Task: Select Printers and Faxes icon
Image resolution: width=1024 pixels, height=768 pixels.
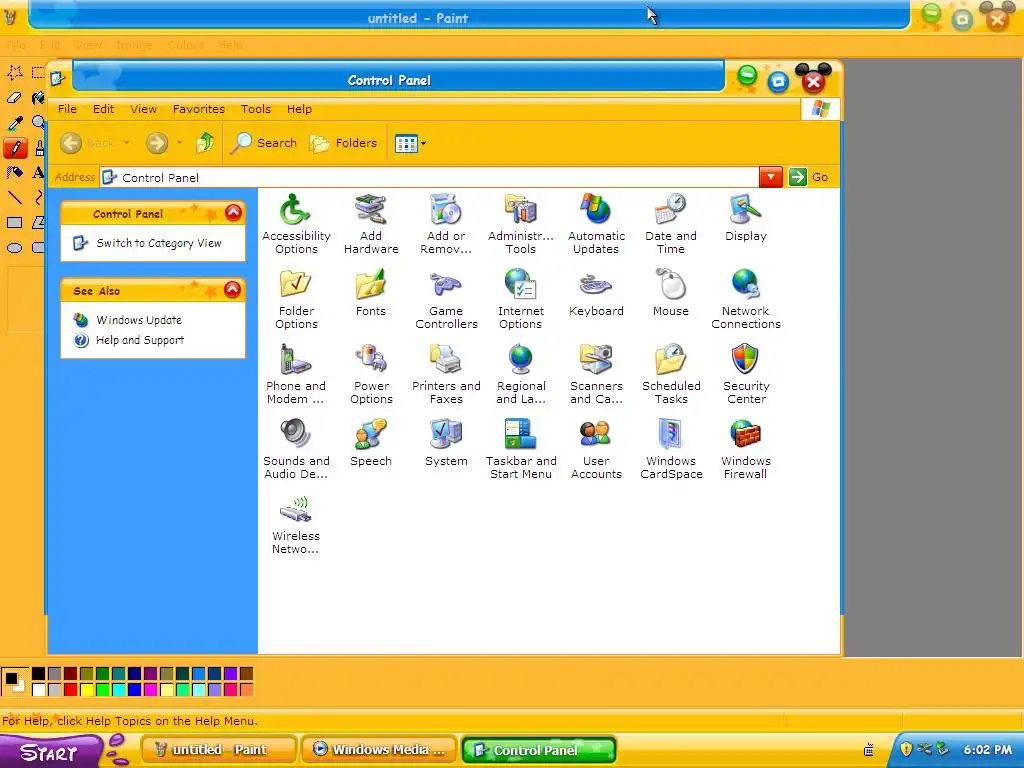Action: point(446,374)
